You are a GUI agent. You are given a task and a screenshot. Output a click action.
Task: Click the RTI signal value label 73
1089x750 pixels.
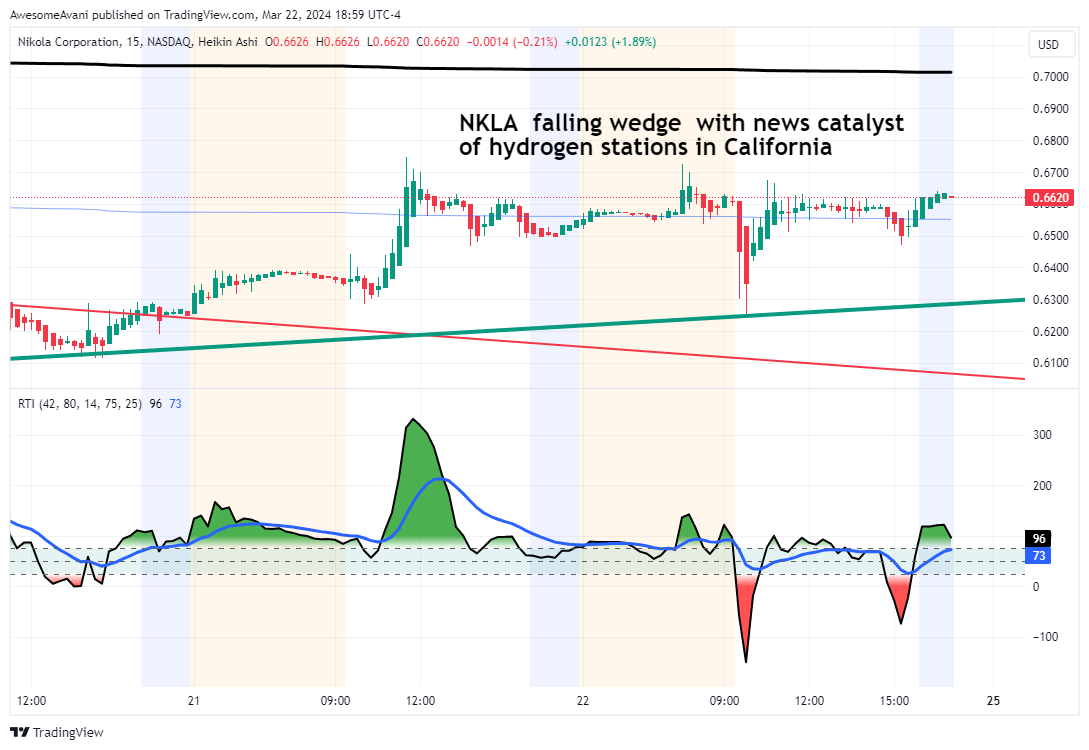(1039, 556)
